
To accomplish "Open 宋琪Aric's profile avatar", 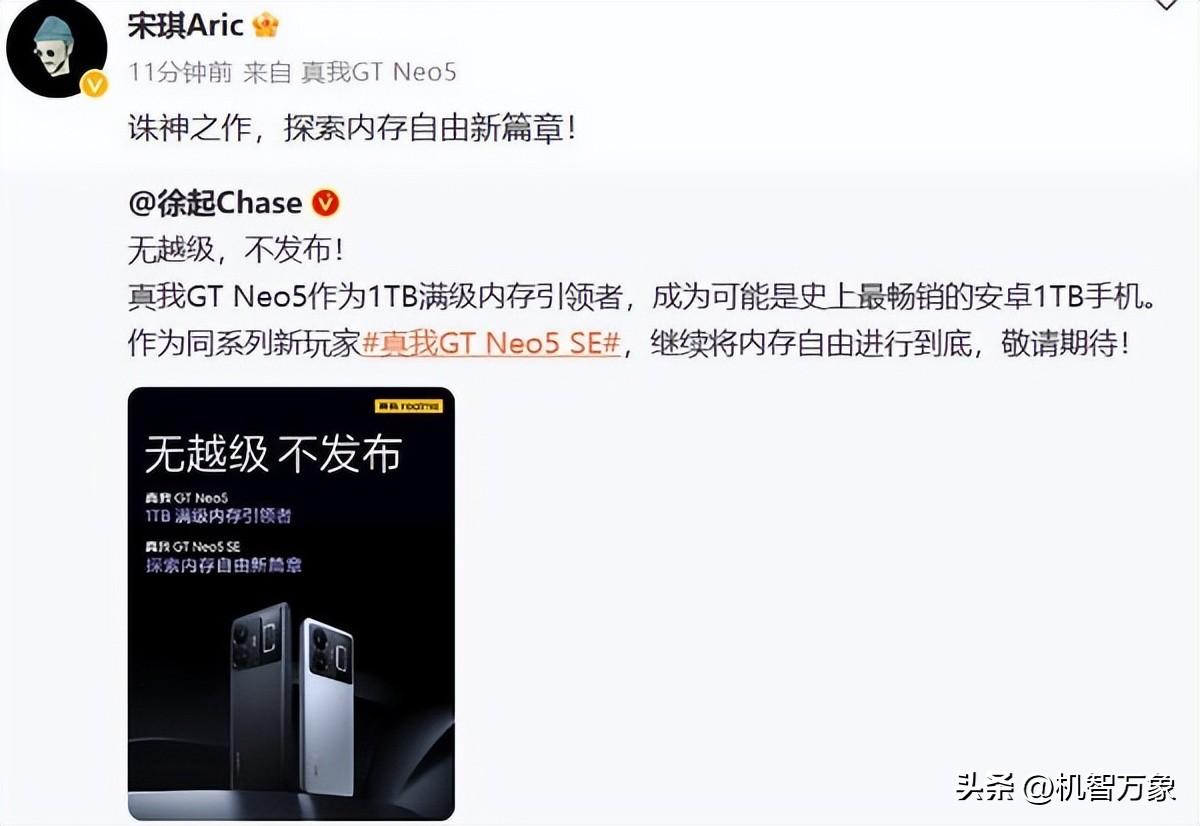I will point(56,49).
